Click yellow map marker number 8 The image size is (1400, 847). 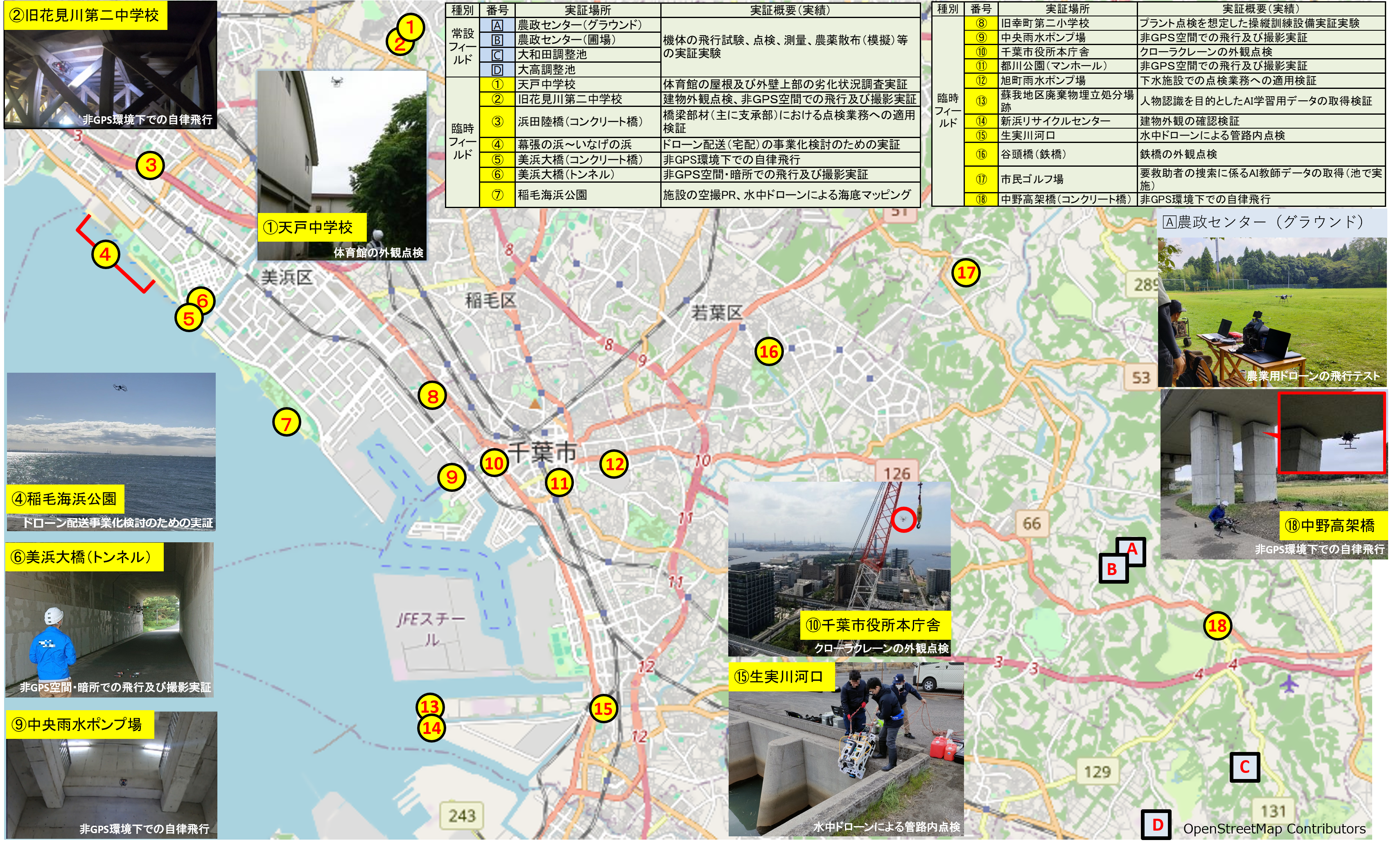[x=432, y=396]
